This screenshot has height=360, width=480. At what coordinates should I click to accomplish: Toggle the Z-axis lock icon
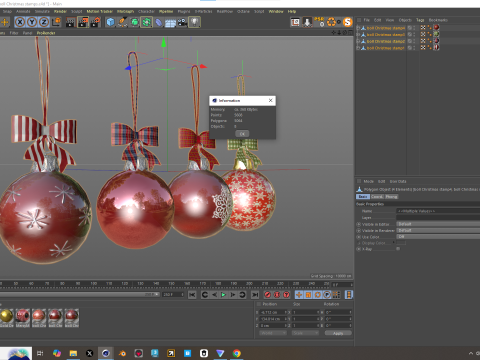pos(44,22)
